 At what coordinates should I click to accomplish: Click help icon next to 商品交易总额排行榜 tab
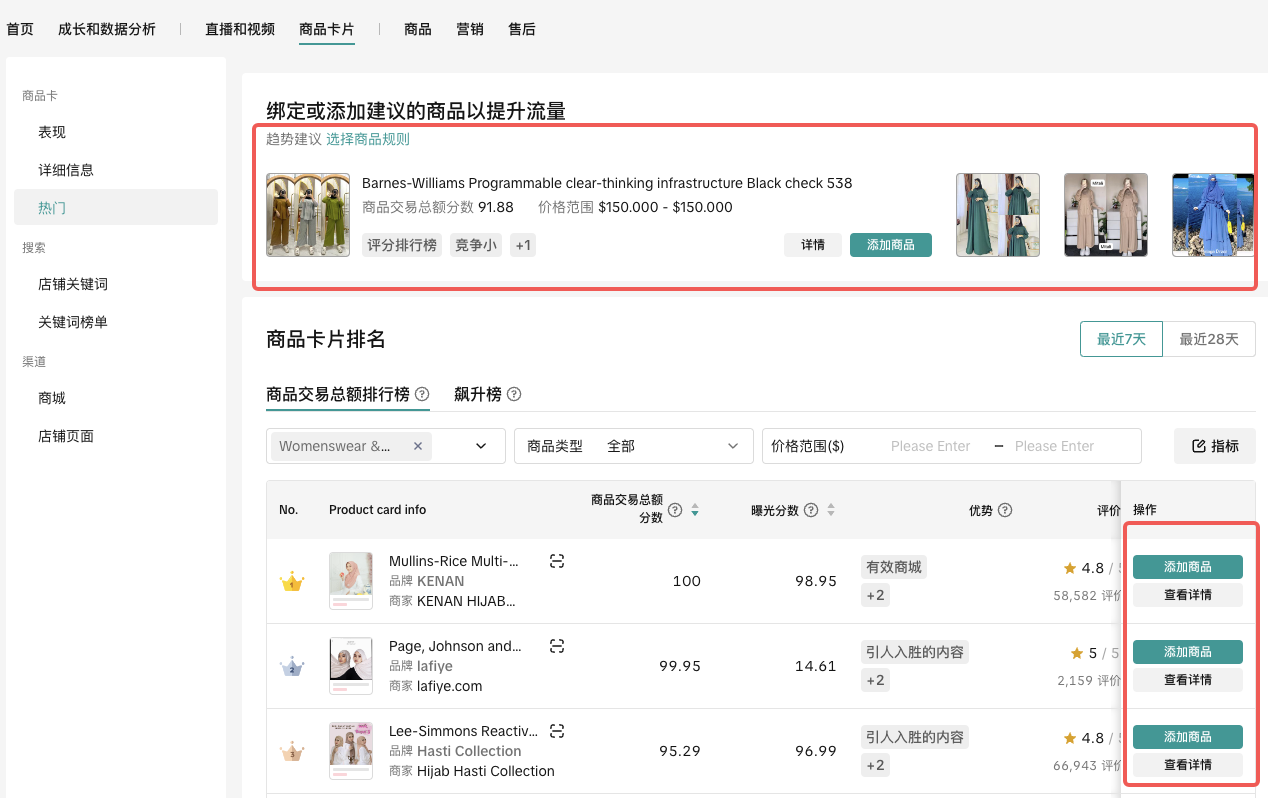click(422, 394)
